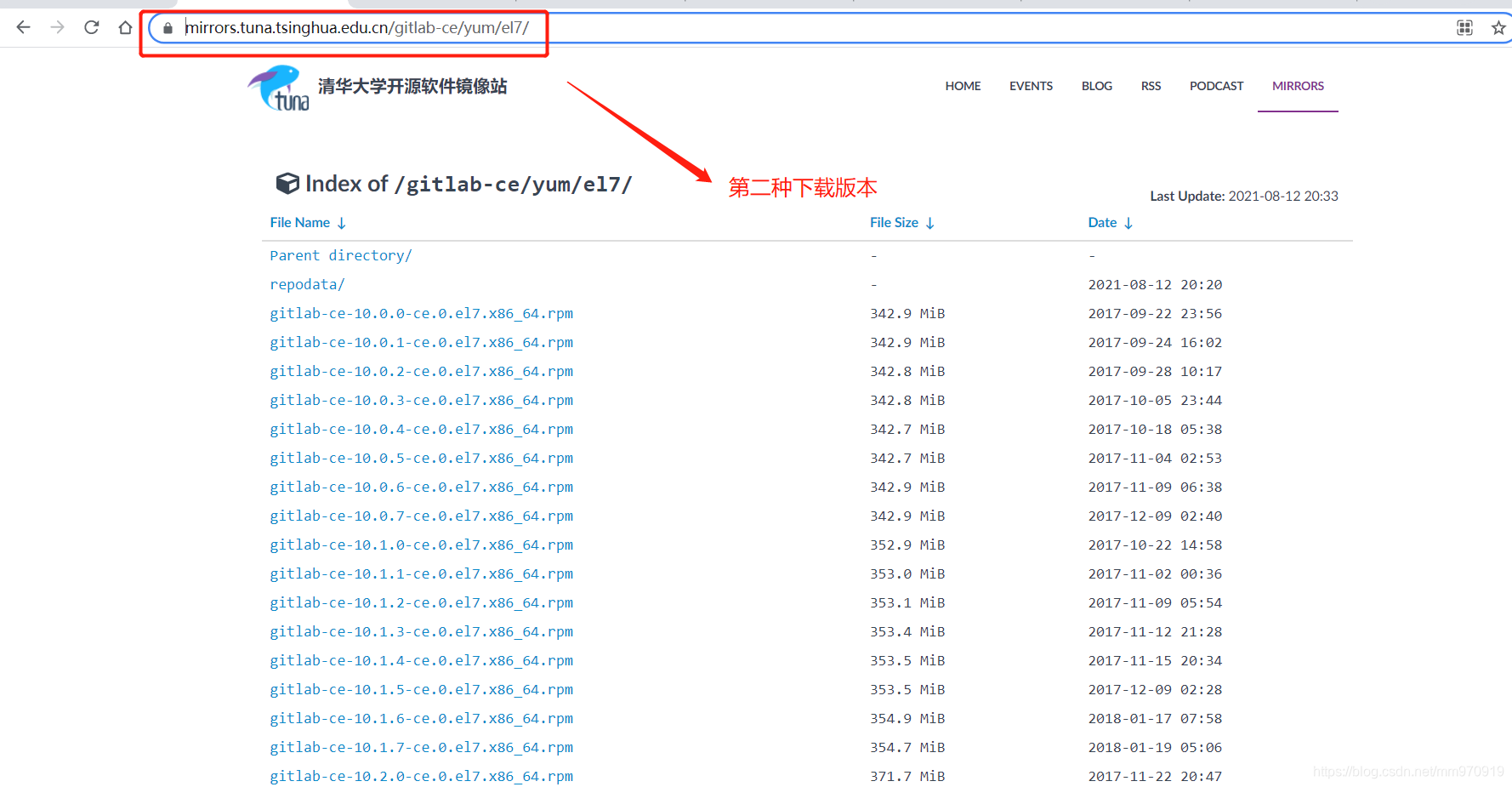Click the 352.9 MiB size cell
Viewport: 1512px width, 787px height.
coord(907,545)
